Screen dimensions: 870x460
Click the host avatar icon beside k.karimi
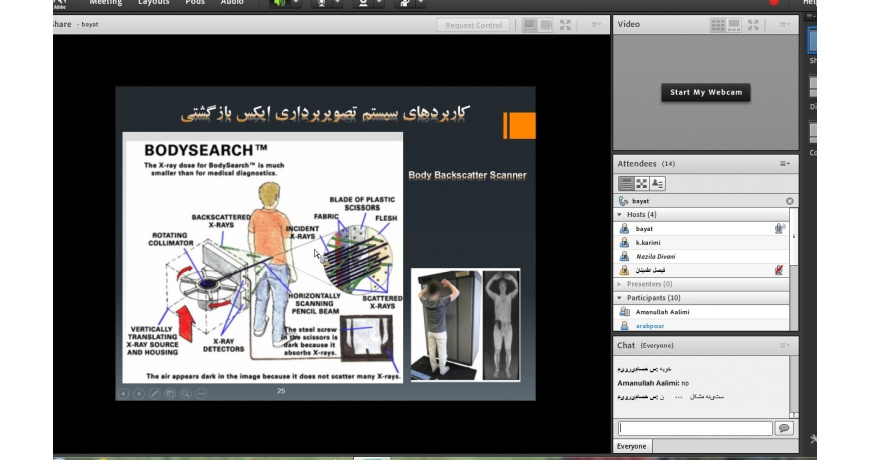tap(624, 242)
